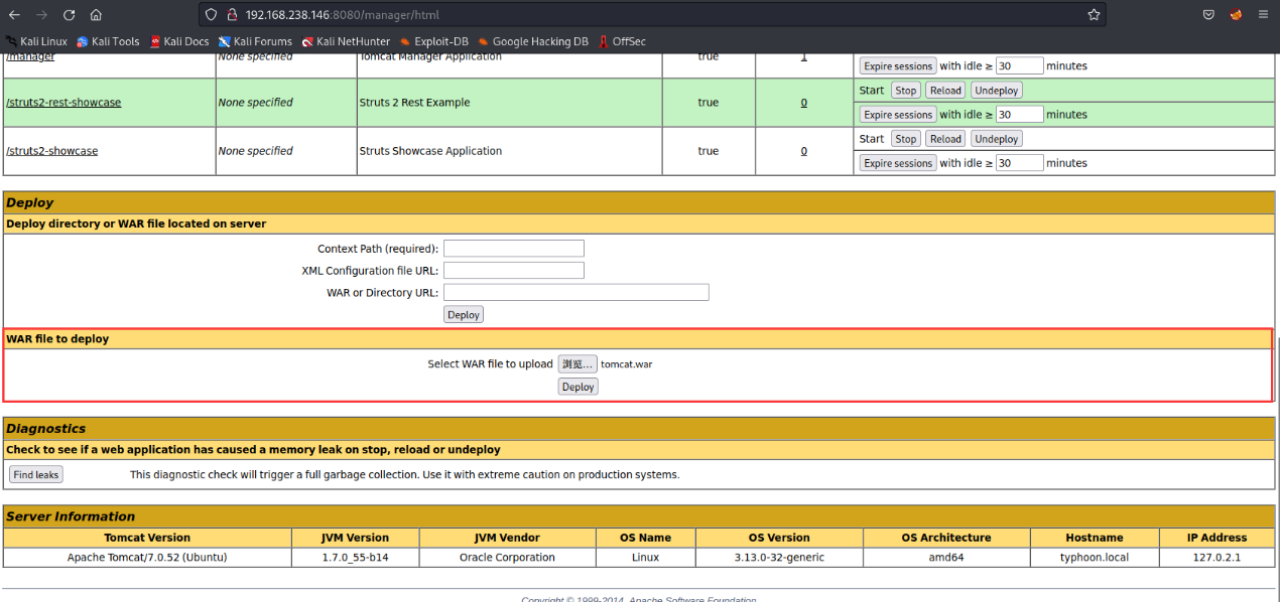This screenshot has width=1280, height=602.
Task: Click idle minutes field for manager row
Action: 1020,66
